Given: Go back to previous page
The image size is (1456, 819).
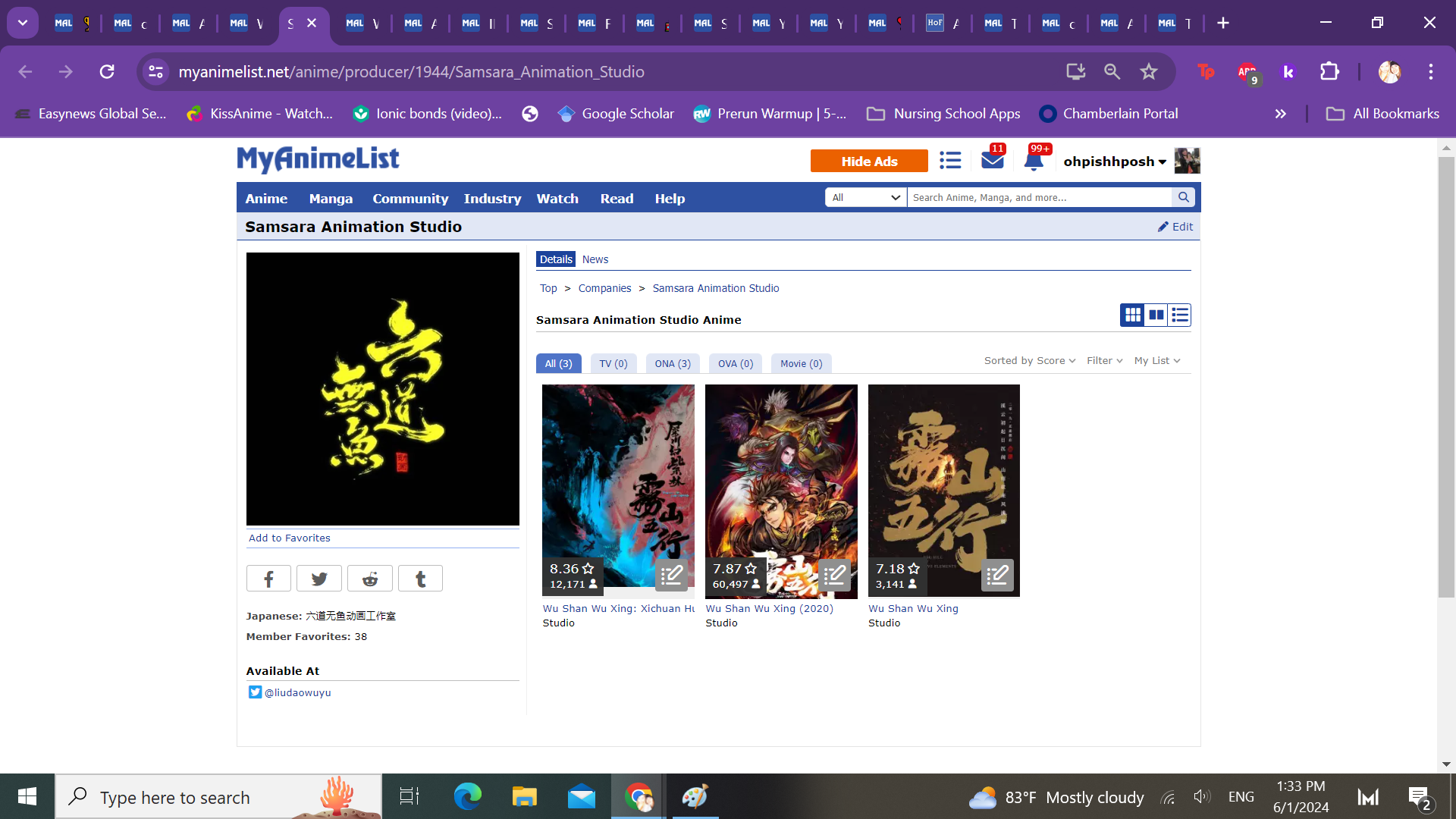Looking at the screenshot, I should point(25,71).
